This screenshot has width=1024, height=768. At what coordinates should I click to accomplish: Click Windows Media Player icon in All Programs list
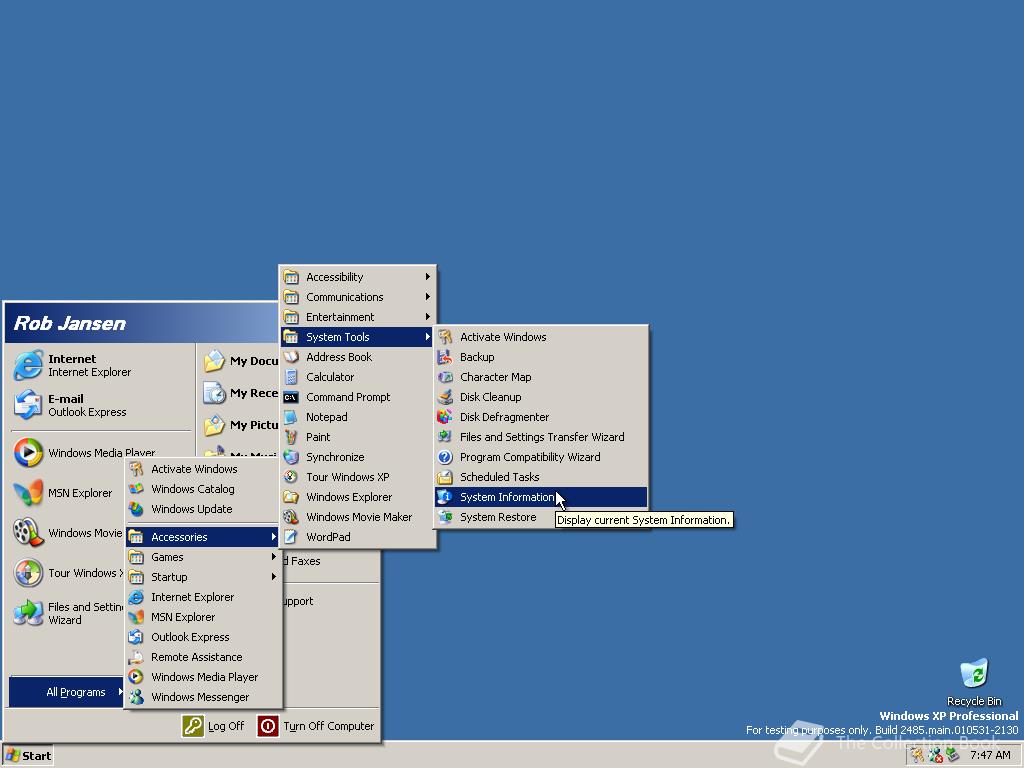pyautogui.click(x=136, y=677)
